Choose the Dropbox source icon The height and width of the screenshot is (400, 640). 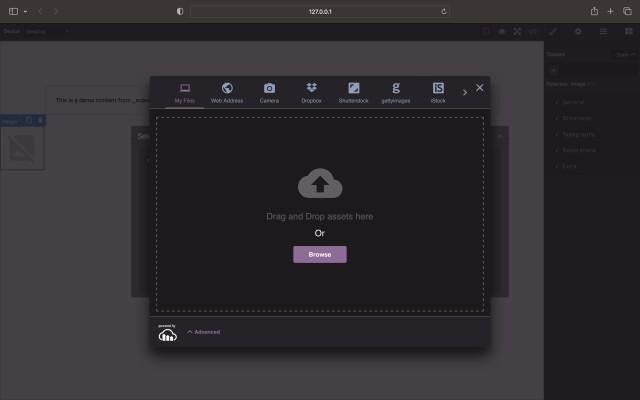click(312, 93)
